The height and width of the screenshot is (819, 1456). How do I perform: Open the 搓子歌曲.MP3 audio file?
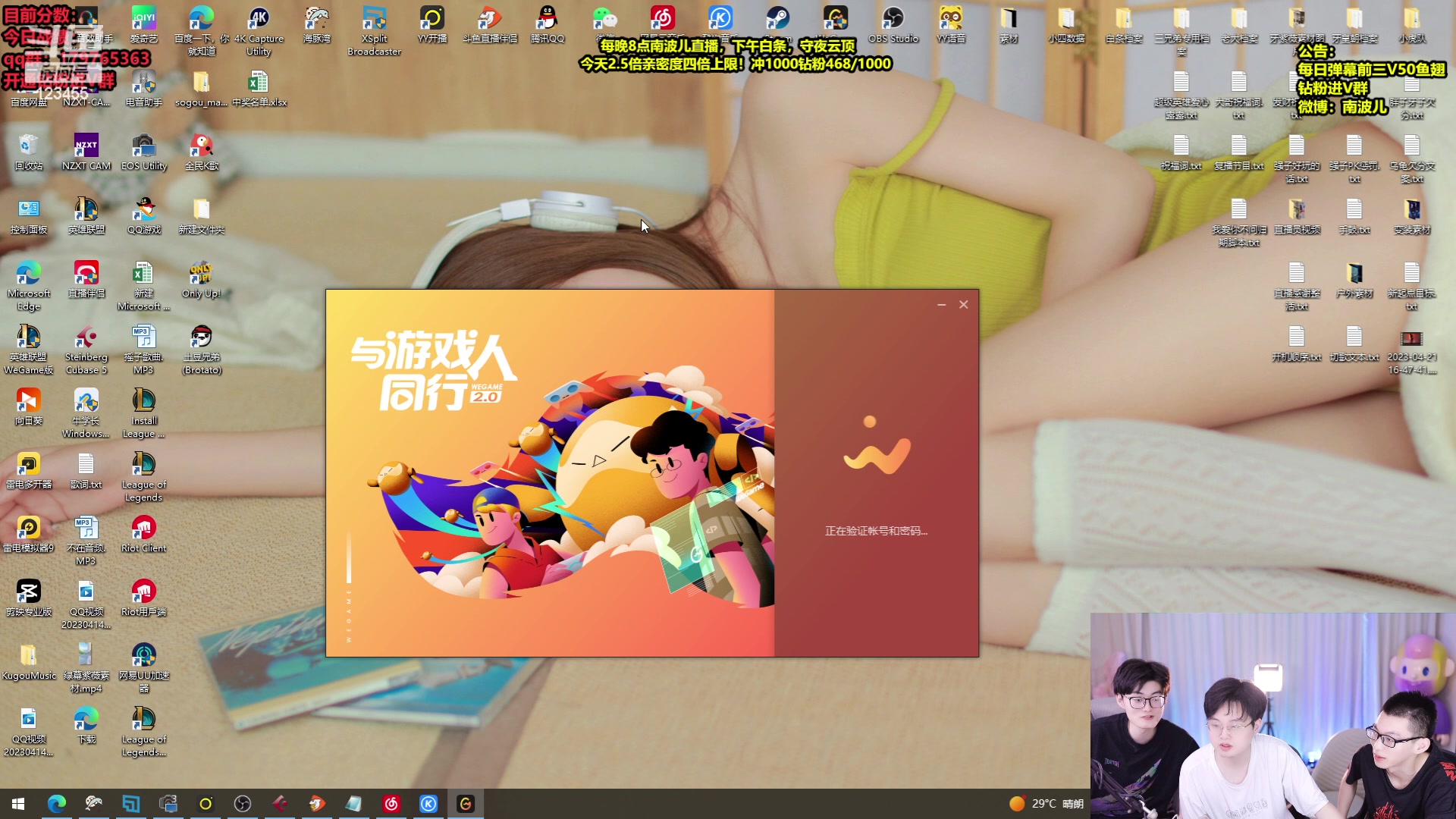(x=143, y=349)
